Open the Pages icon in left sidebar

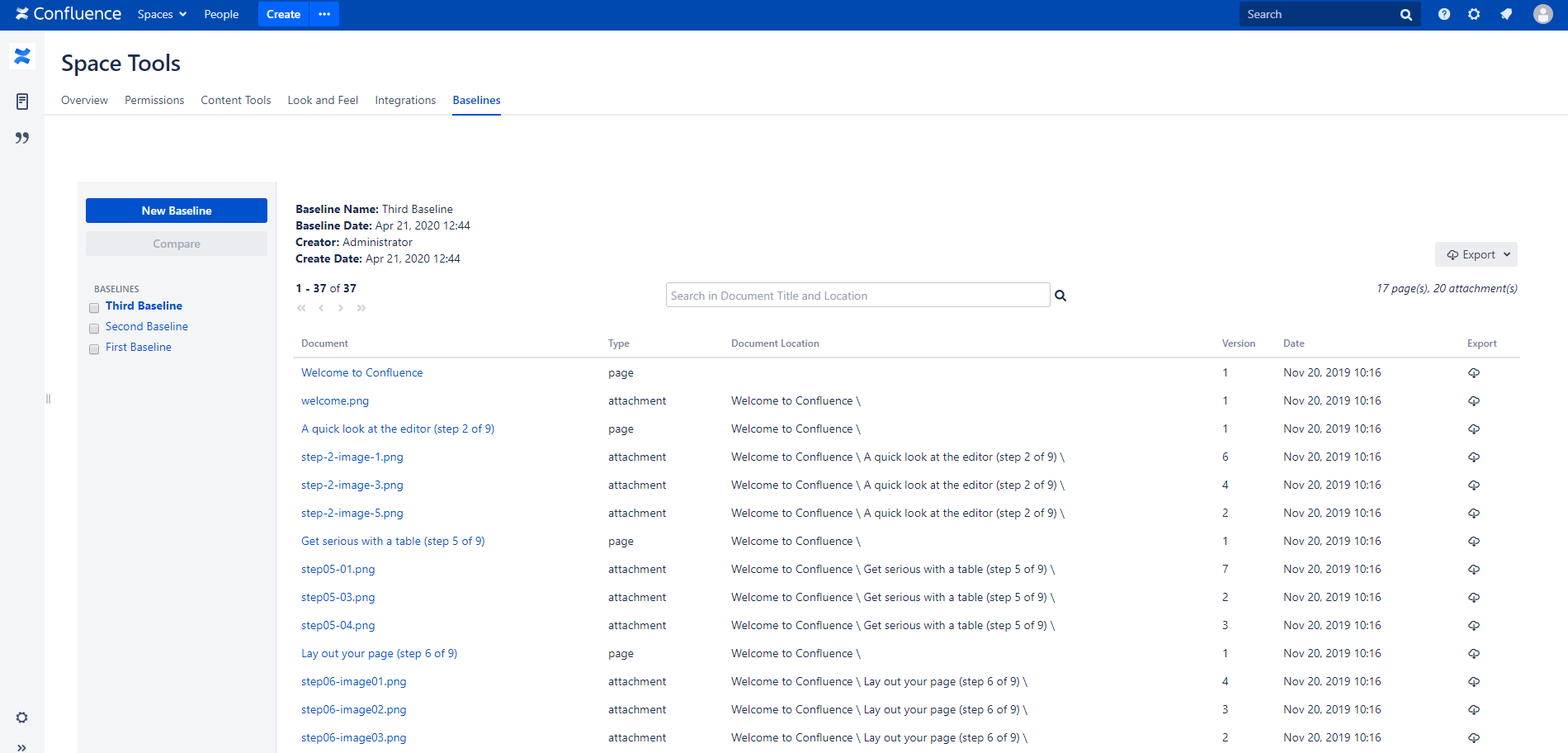(22, 102)
